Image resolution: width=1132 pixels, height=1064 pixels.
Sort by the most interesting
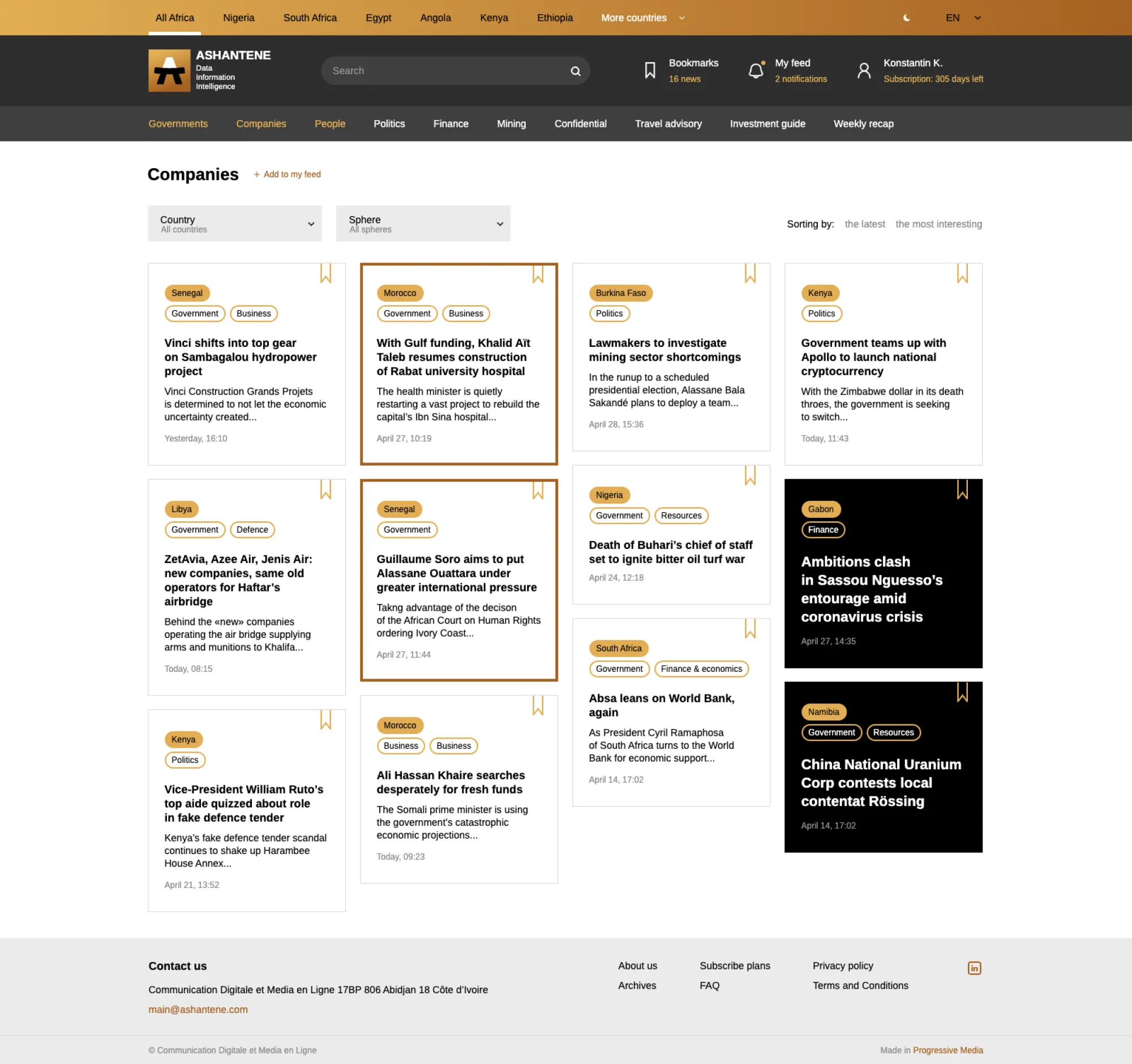pos(938,224)
